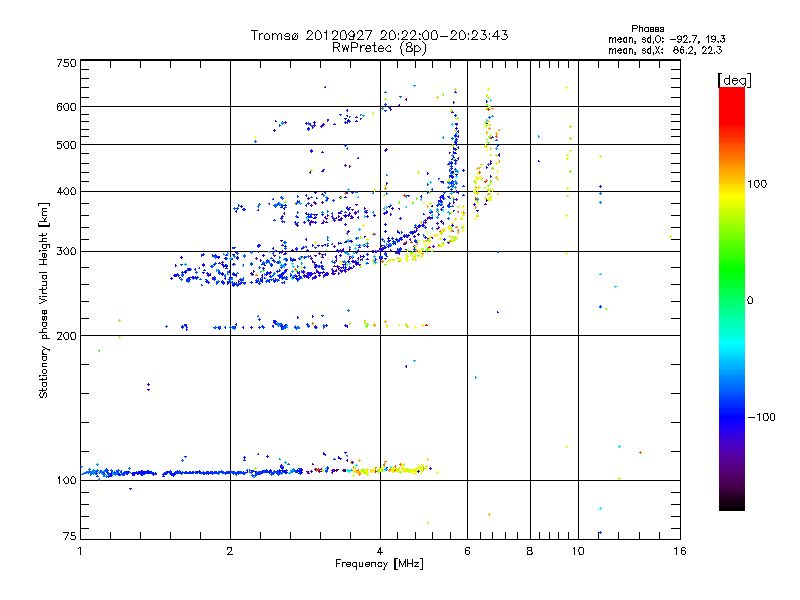This screenshot has height=600, width=800.
Task: Click the '[deg]' colorbar unit label
Action: click(x=734, y=80)
